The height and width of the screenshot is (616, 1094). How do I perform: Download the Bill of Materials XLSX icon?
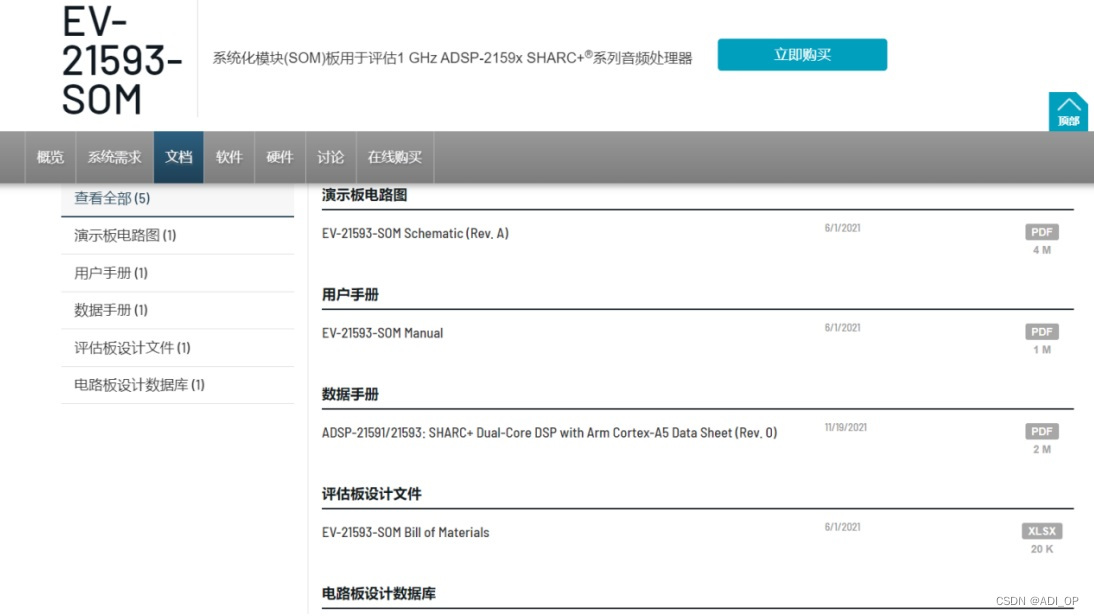tap(1042, 531)
